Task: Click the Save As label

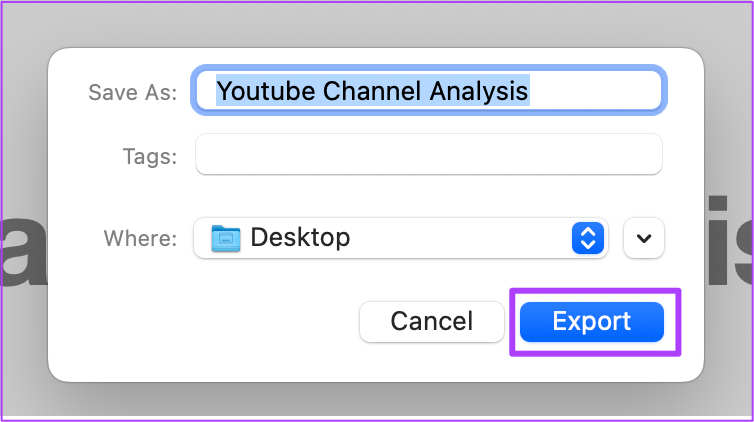Action: pyautogui.click(x=133, y=92)
